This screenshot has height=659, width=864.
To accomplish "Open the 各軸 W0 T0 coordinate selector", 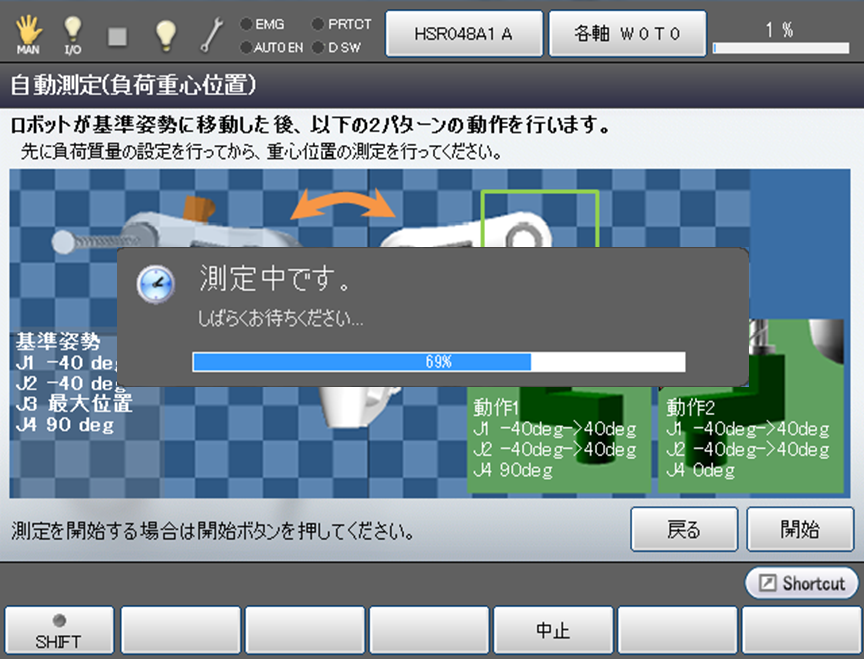I will point(627,34).
